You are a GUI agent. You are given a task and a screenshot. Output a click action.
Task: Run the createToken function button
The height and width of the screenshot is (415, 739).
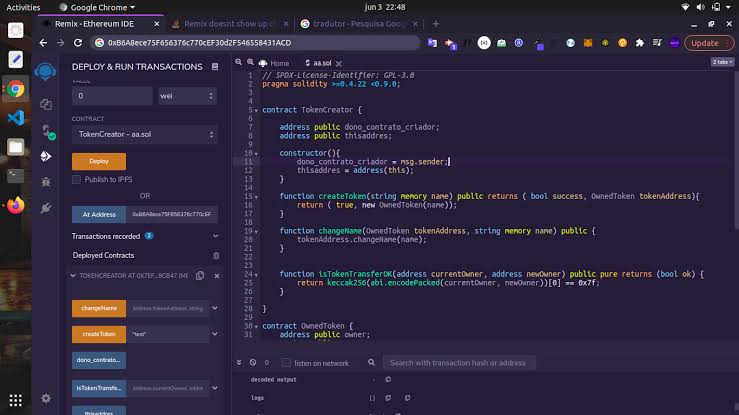[99, 334]
